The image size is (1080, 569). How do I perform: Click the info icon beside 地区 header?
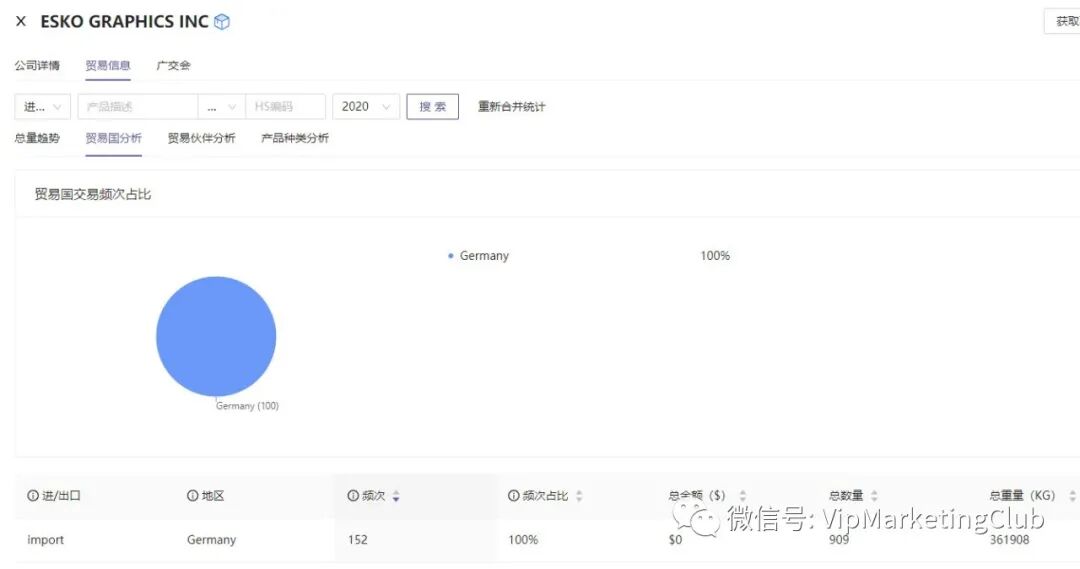(192, 495)
